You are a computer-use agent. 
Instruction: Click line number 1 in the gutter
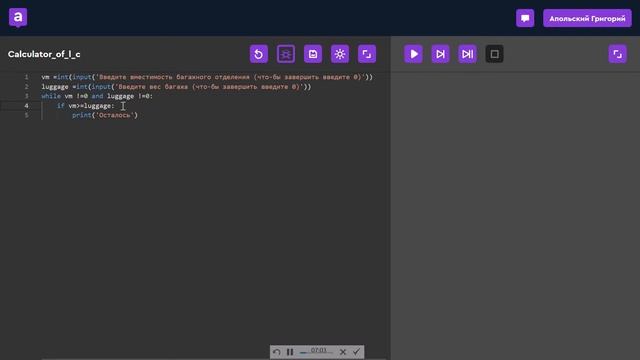tap(27, 77)
